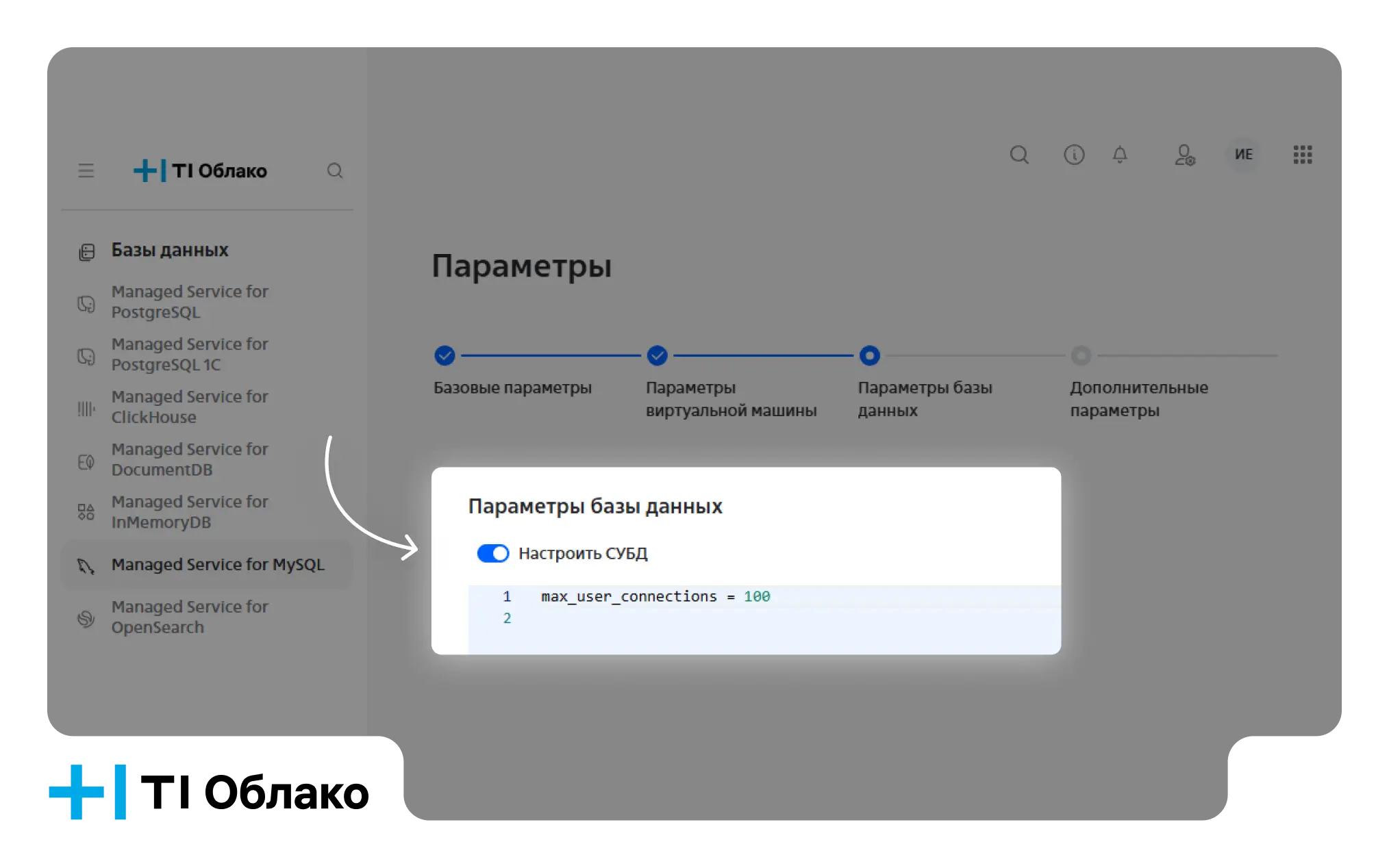Open Managed Service for PostgreSQL

click(190, 302)
